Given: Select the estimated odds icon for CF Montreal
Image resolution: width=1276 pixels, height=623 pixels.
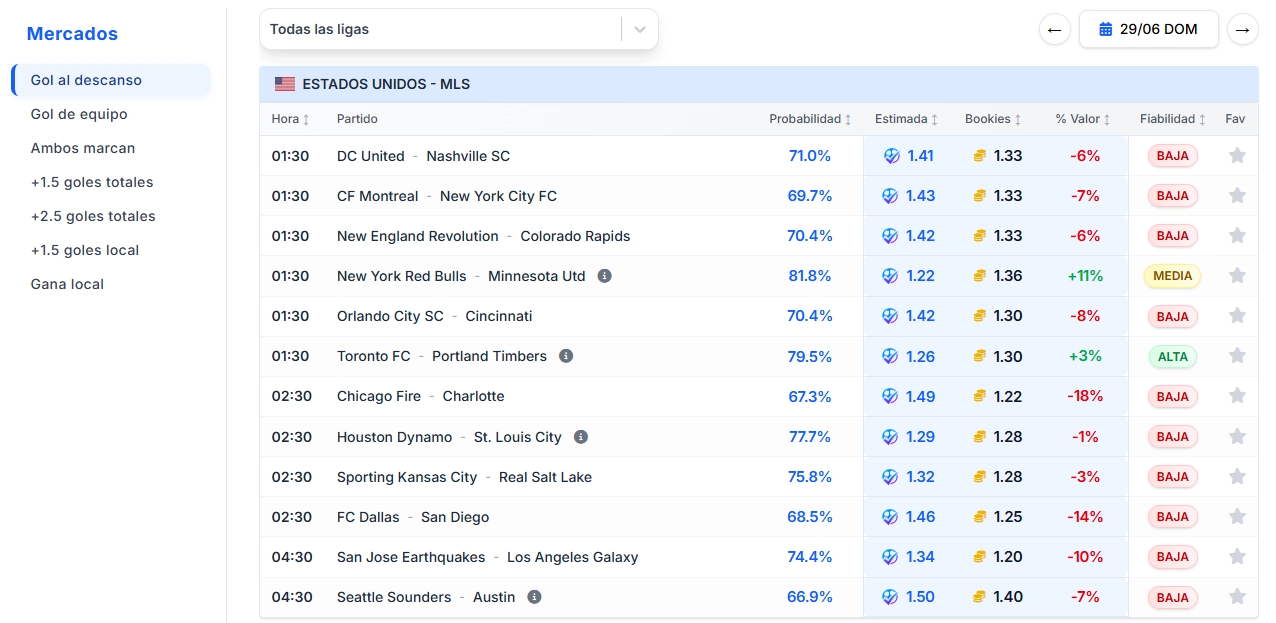Looking at the screenshot, I should [890, 196].
